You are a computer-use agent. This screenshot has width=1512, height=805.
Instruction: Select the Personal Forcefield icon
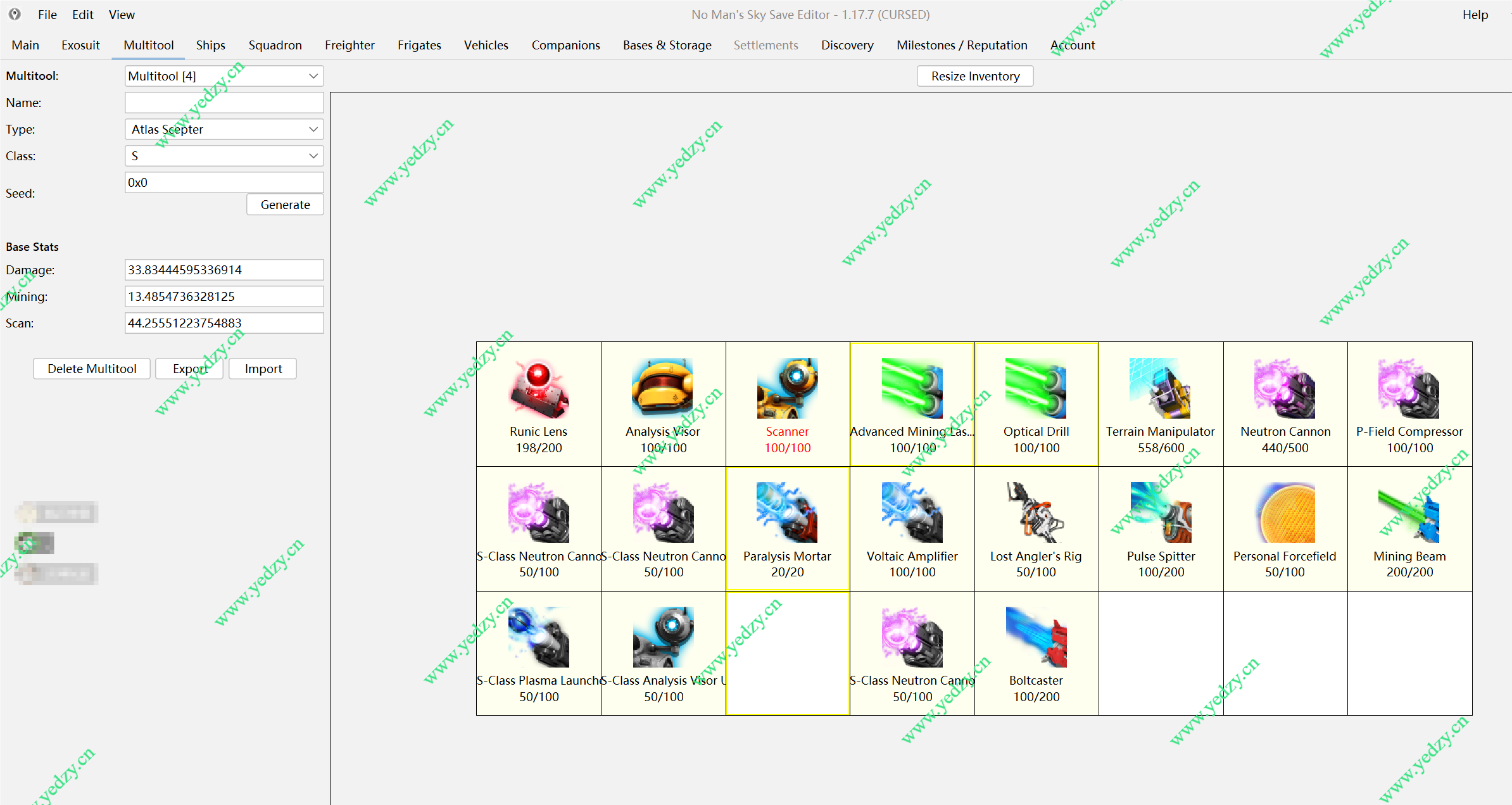(x=1285, y=512)
